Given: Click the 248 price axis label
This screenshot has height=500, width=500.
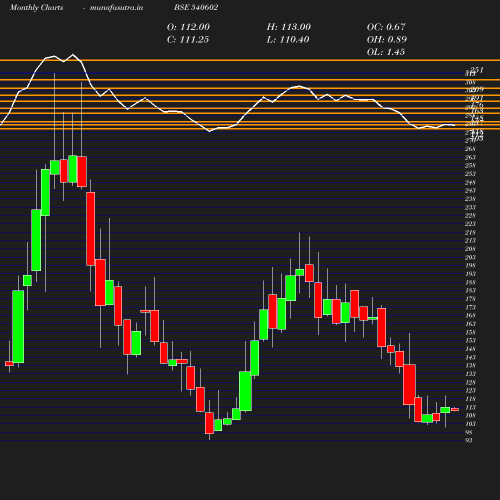Looking at the screenshot, I should coord(470,182).
